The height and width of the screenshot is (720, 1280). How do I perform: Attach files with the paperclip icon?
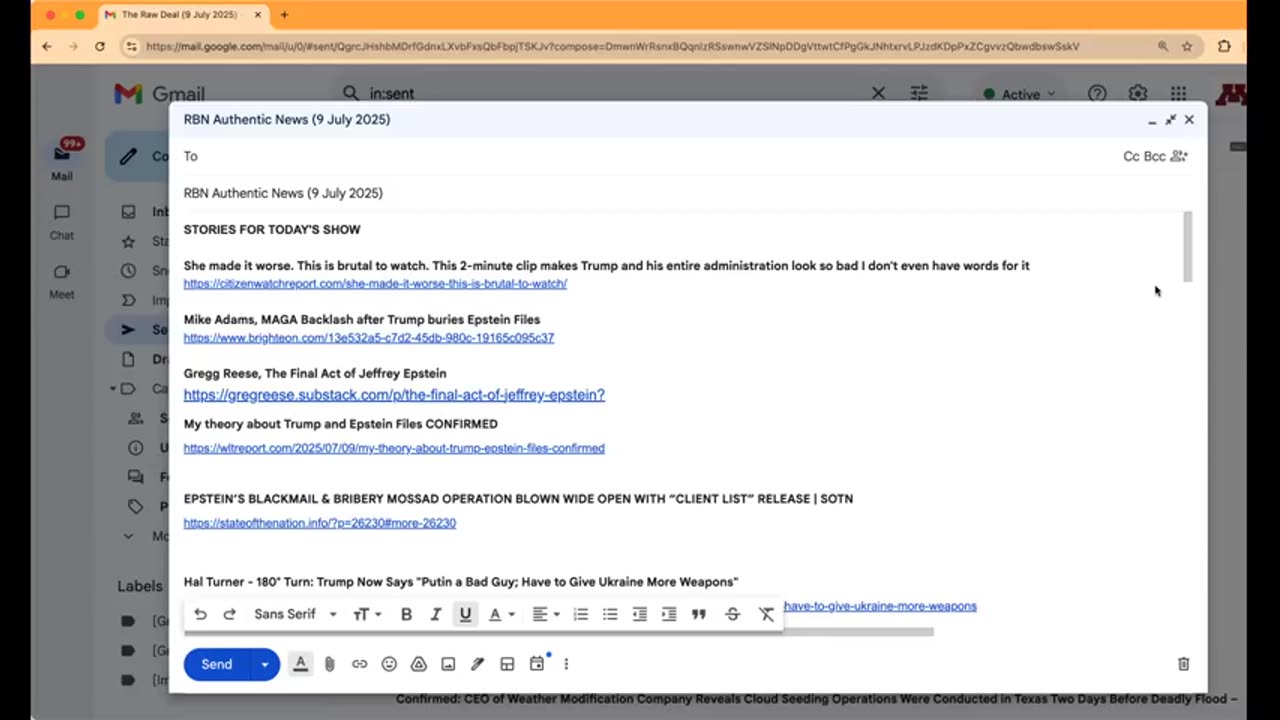329,664
